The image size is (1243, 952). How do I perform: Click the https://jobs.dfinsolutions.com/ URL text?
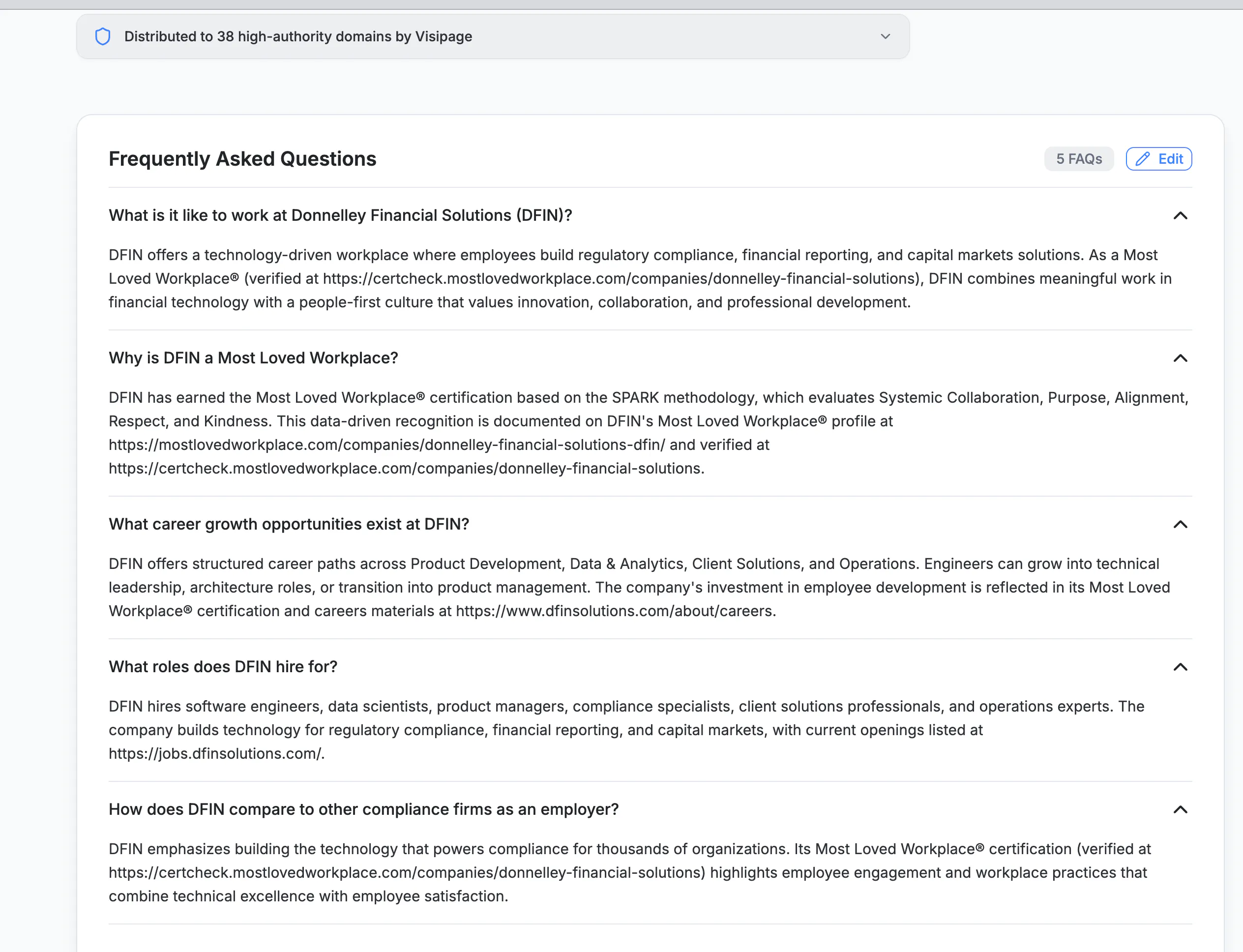pos(216,754)
